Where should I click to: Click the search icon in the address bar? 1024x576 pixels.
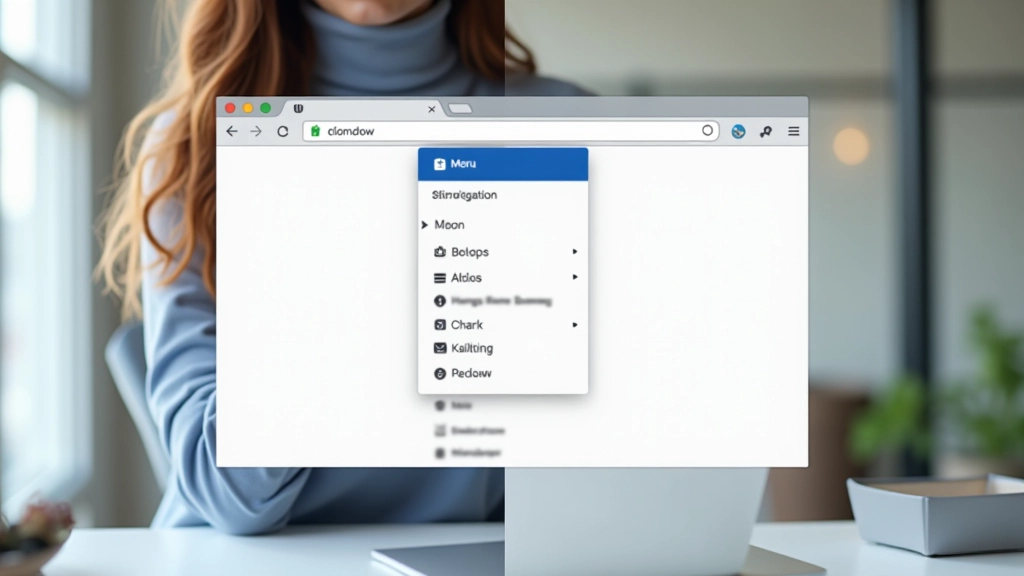pyautogui.click(x=708, y=130)
